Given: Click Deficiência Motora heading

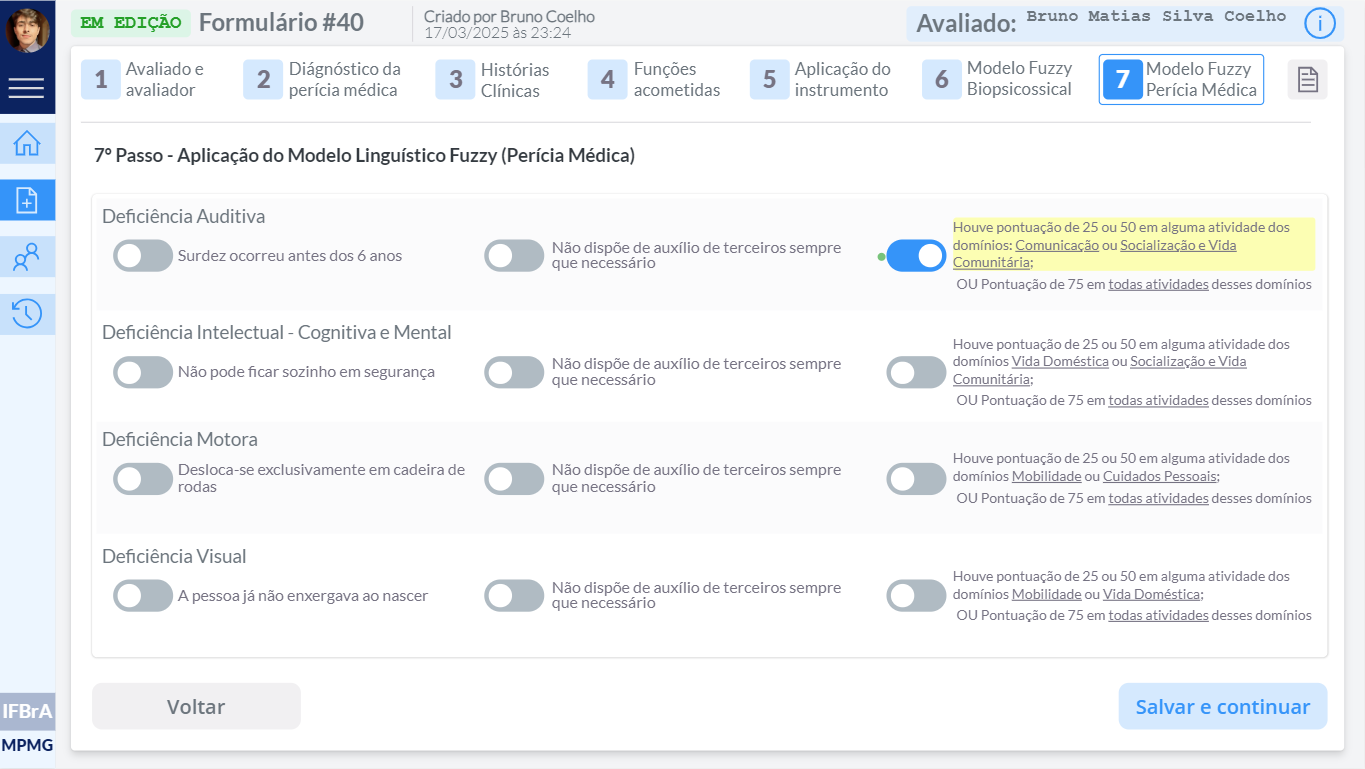Looking at the screenshot, I should coord(180,439).
